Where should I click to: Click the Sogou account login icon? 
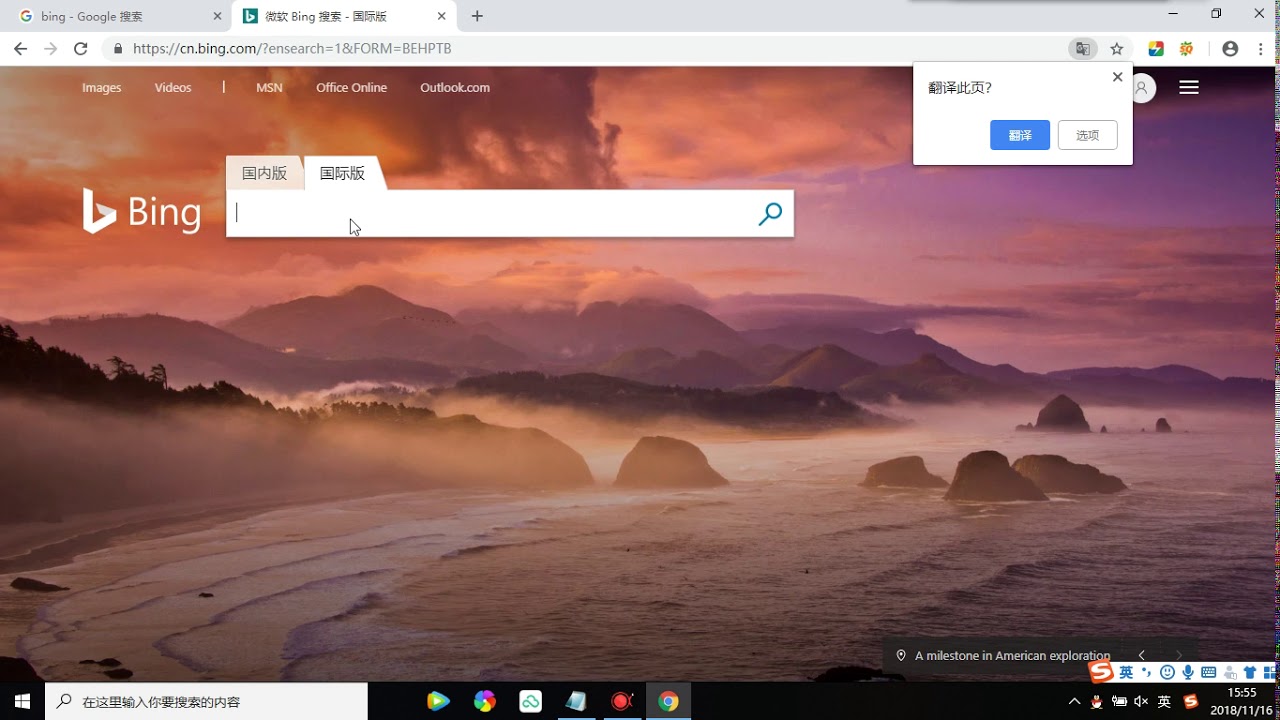[x=1230, y=672]
